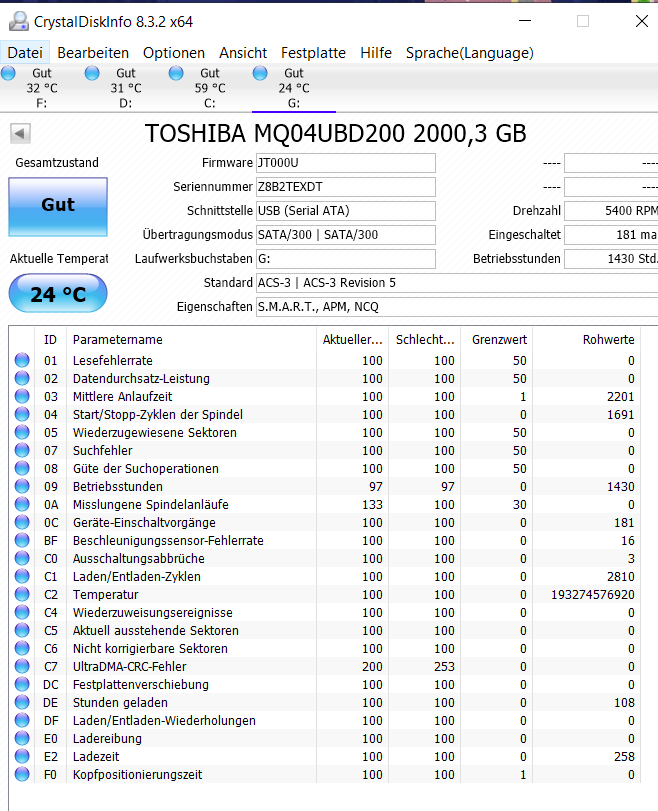Viewport: 658px width, 811px height.
Task: Click the Firmware field JT000U
Action: click(346, 163)
